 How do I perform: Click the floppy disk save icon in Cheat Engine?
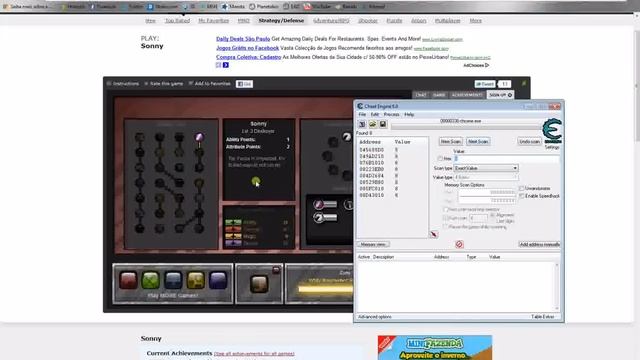[x=382, y=124]
